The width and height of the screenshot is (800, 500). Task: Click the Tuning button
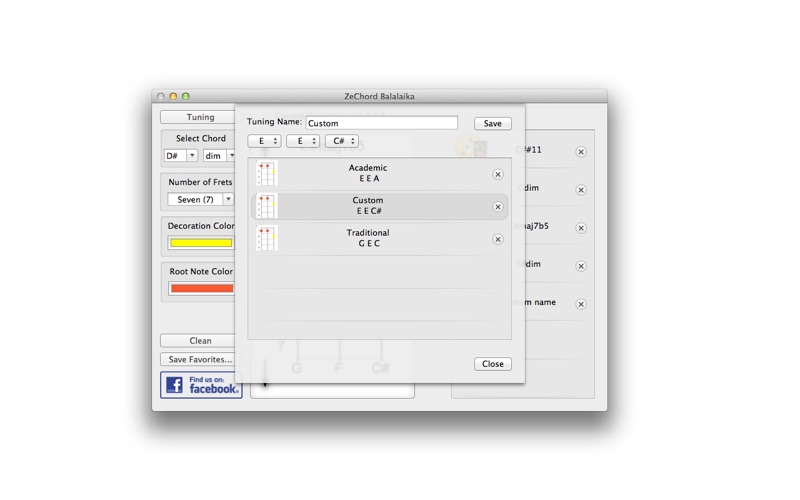click(198, 117)
